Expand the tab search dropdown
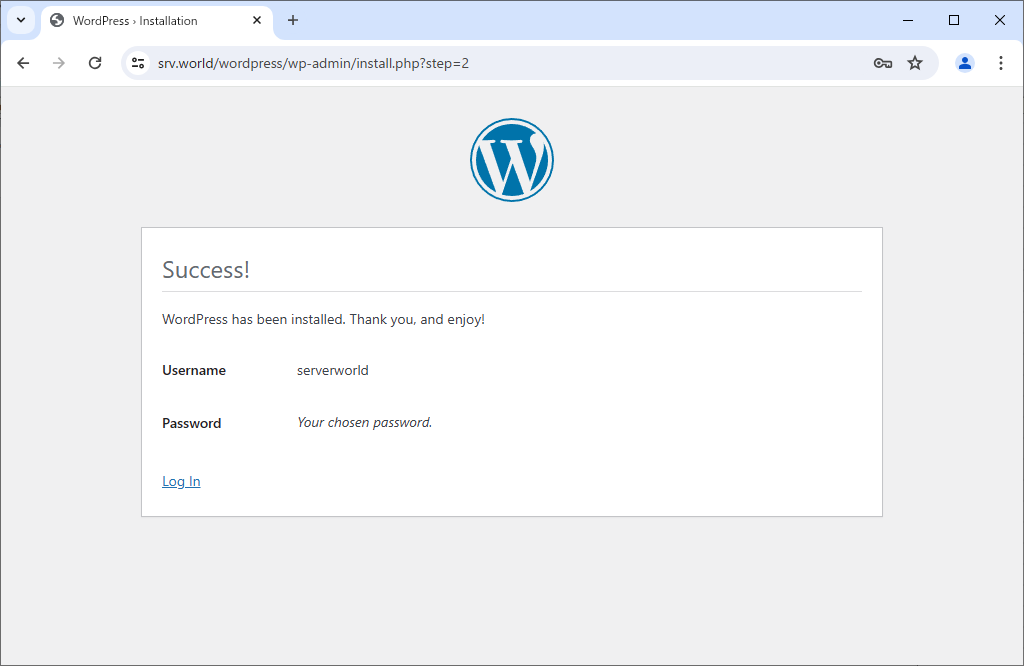Image resolution: width=1024 pixels, height=666 pixels. 21,20
